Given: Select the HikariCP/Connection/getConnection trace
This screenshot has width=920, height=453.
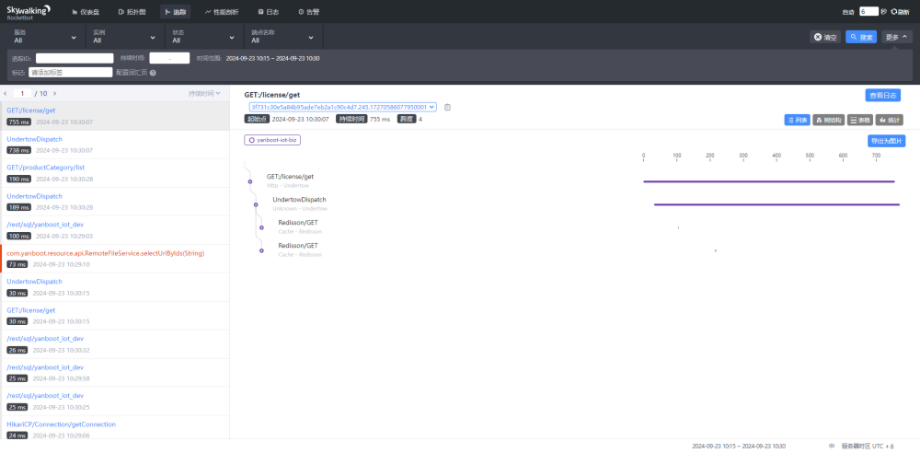Looking at the screenshot, I should pos(115,428).
